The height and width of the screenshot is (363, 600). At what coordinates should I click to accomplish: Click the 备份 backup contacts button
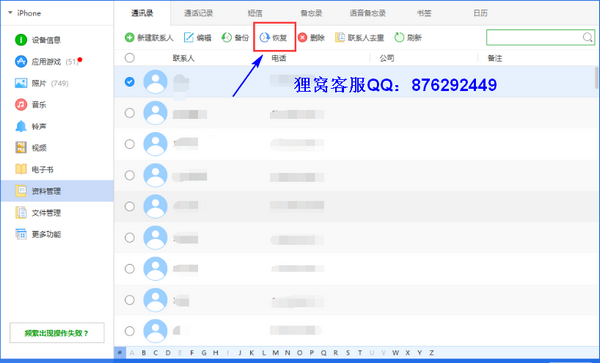[x=235, y=37]
